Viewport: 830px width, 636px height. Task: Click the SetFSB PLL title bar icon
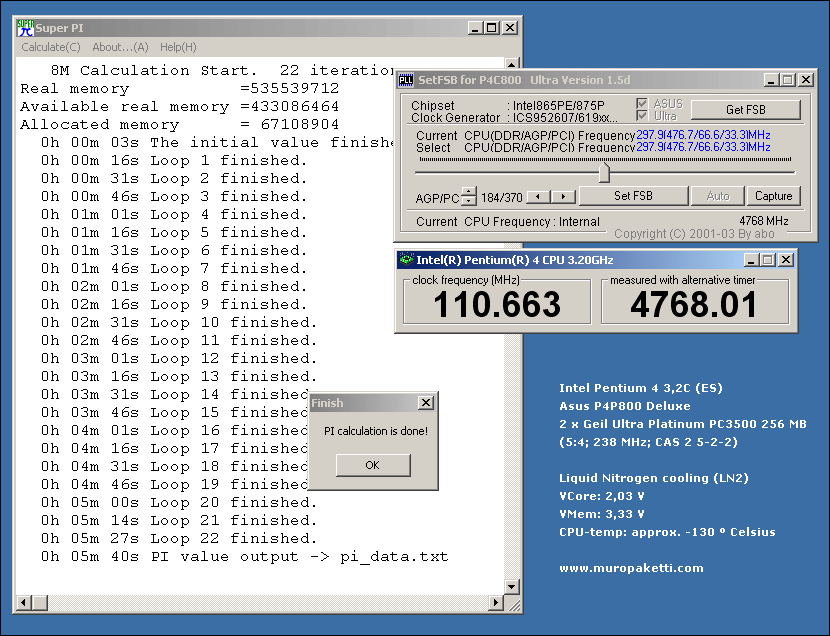point(406,80)
